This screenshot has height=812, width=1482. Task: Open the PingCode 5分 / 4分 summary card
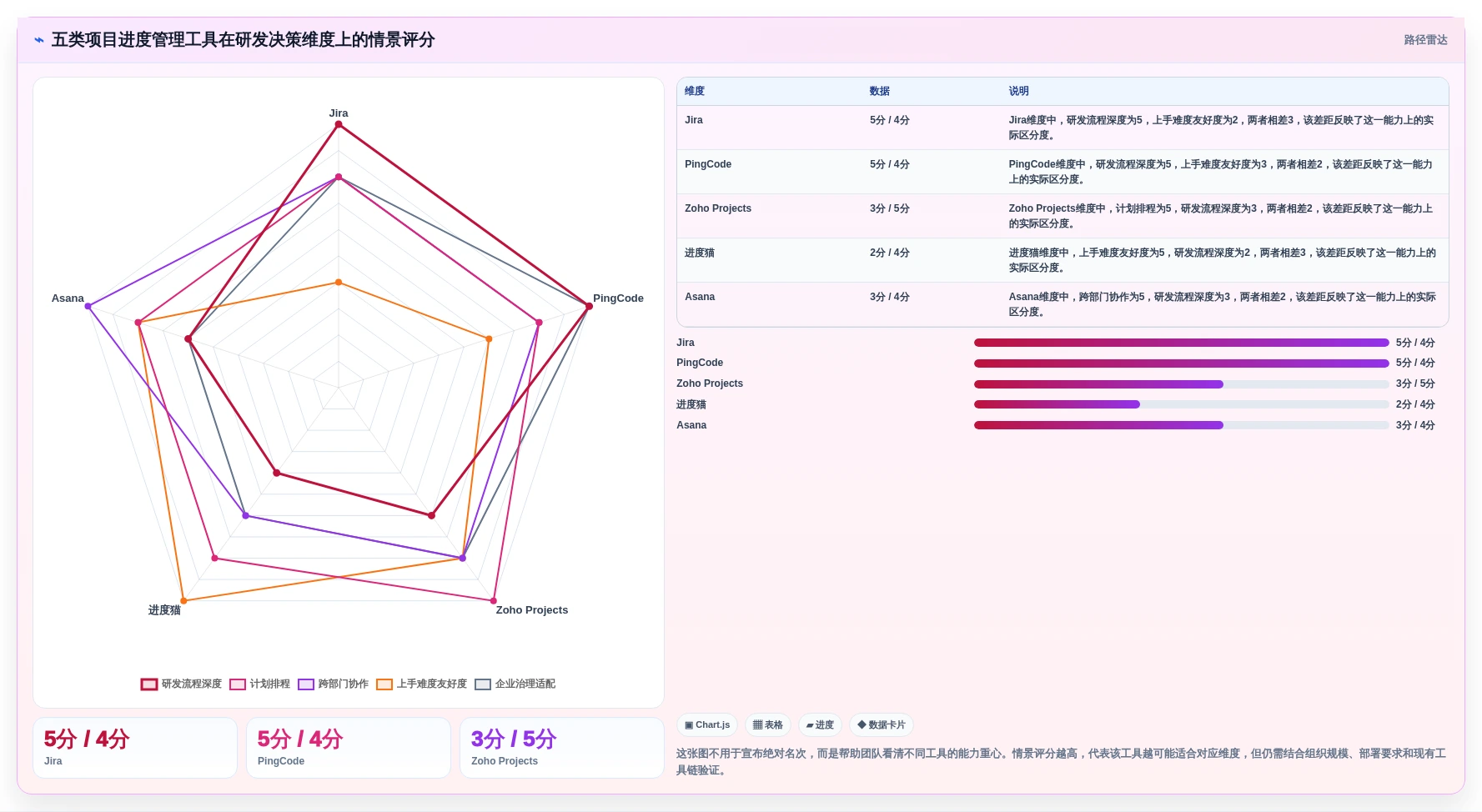point(349,748)
